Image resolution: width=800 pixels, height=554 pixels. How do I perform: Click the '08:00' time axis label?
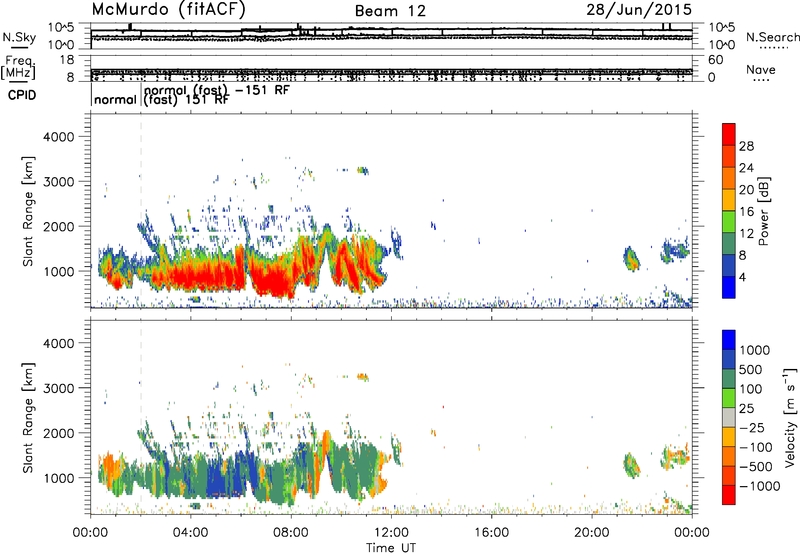click(291, 533)
